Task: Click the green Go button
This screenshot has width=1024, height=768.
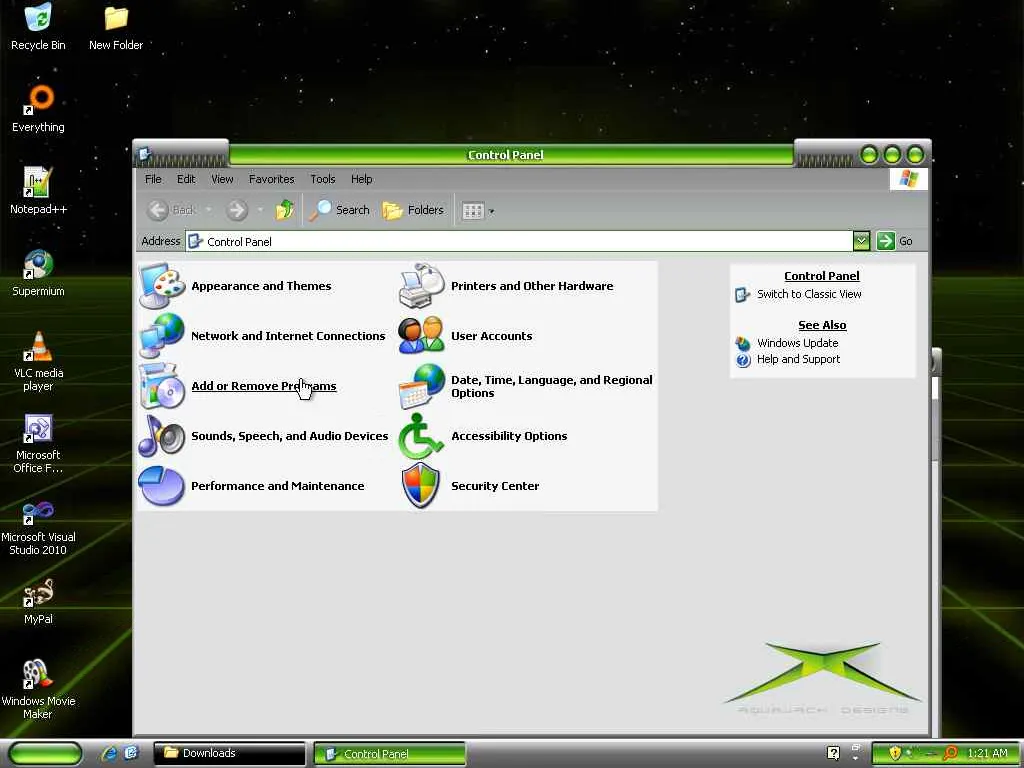Action: [895, 241]
